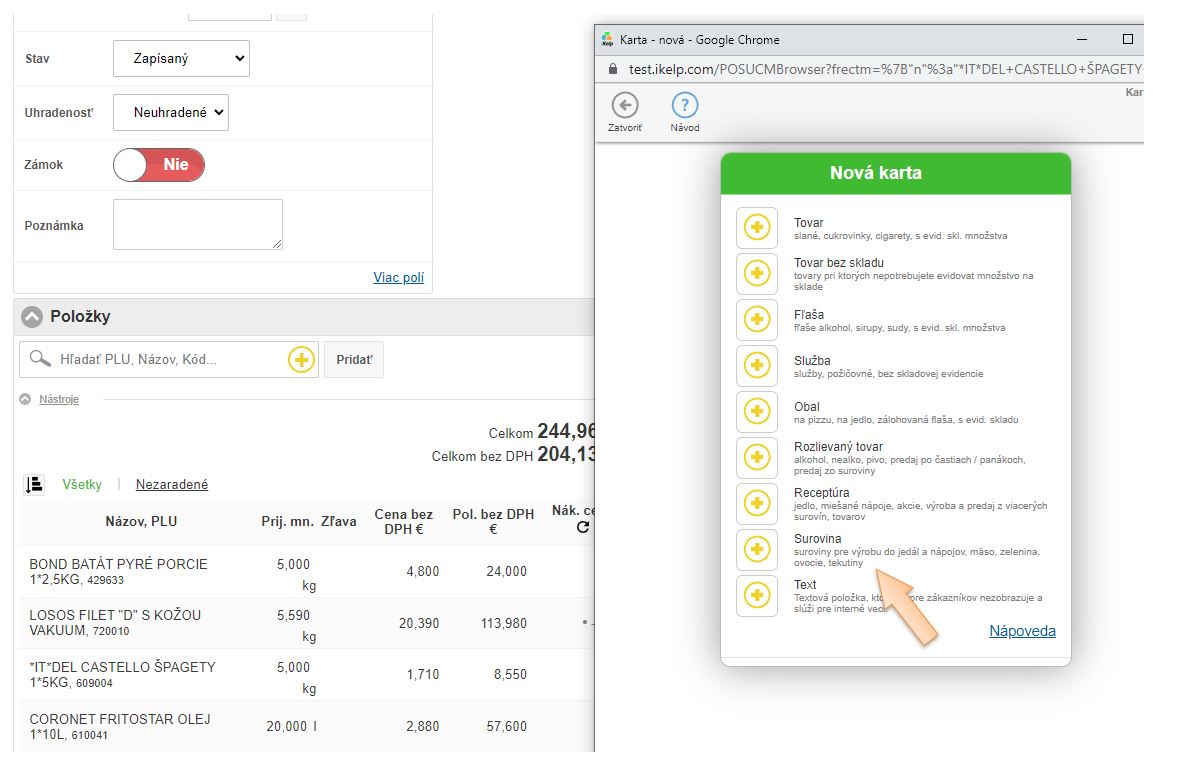
Task: Open the Návod help icon
Action: tap(684, 106)
